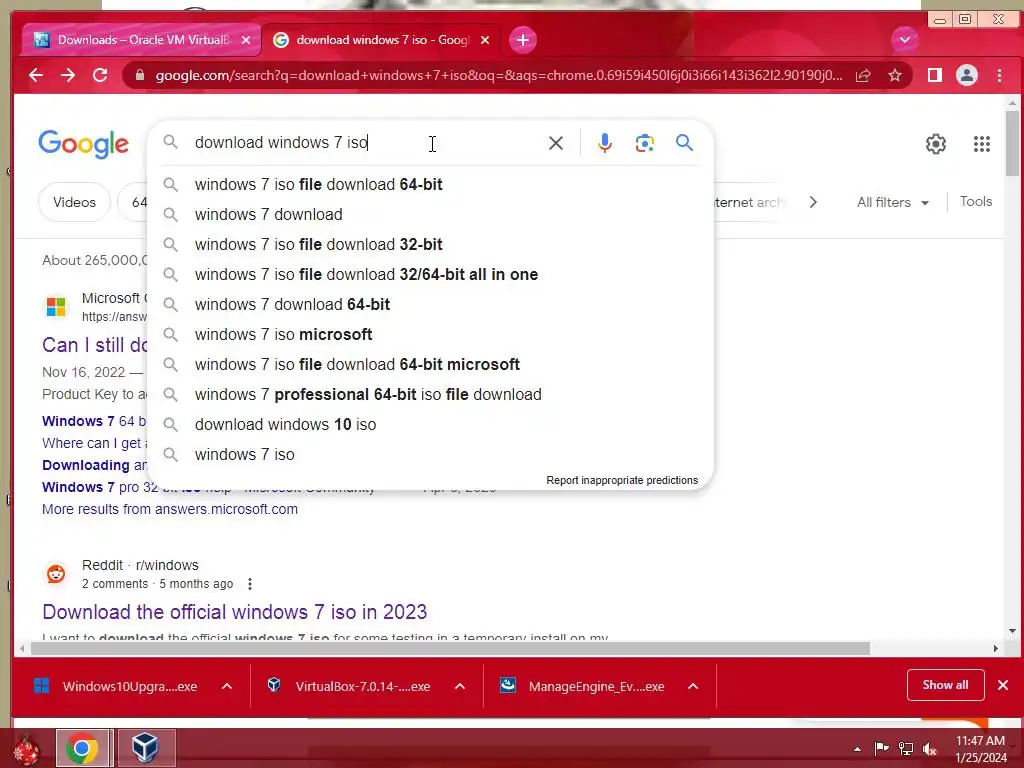Open the Chrome three-dot menu
The width and height of the screenshot is (1024, 768).
[x=999, y=75]
